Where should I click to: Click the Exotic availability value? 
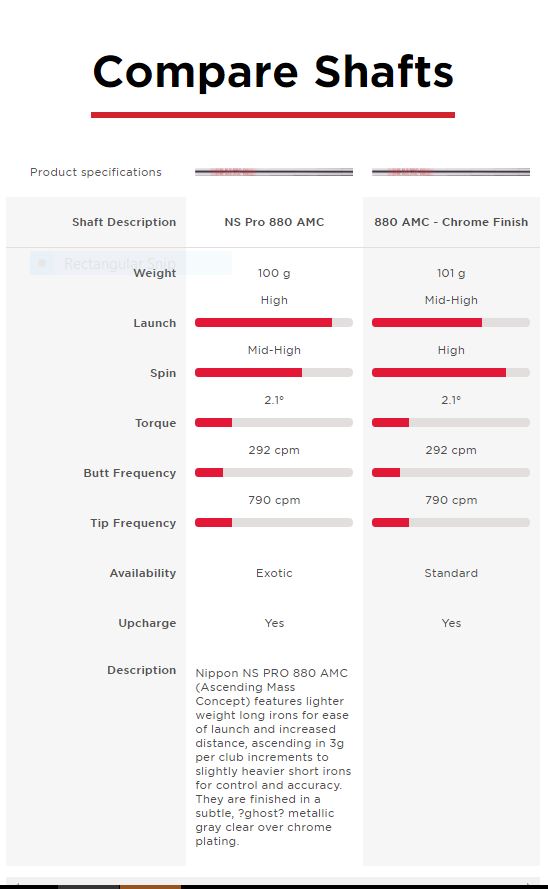pyautogui.click(x=274, y=573)
